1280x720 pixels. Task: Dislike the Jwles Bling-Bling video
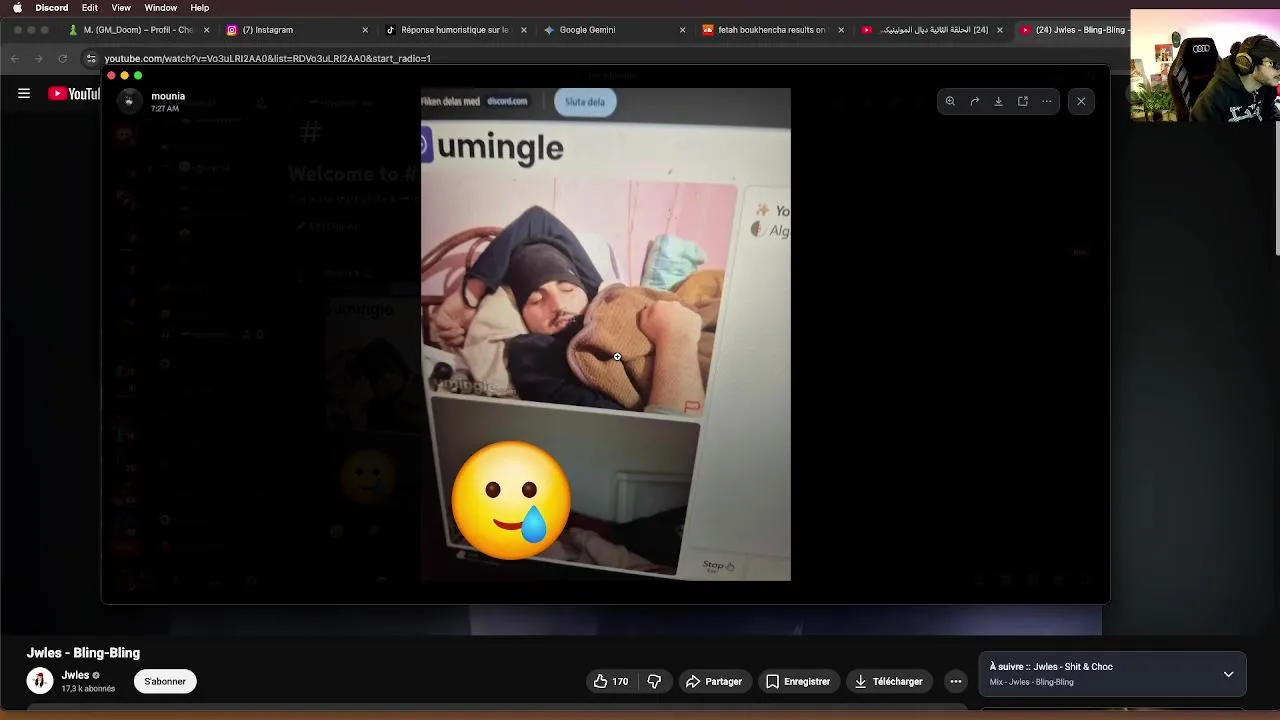(654, 681)
